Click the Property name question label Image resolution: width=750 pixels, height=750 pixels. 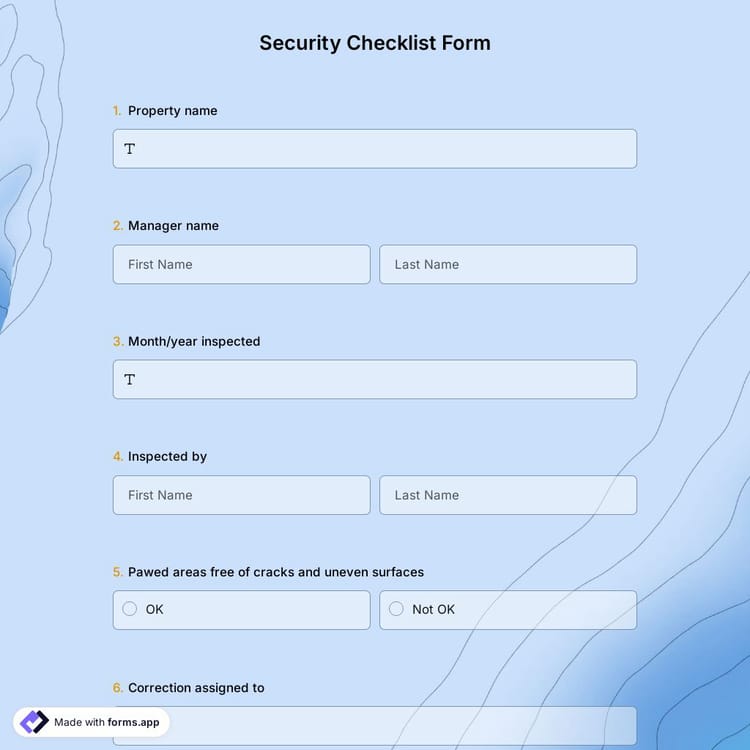172,111
